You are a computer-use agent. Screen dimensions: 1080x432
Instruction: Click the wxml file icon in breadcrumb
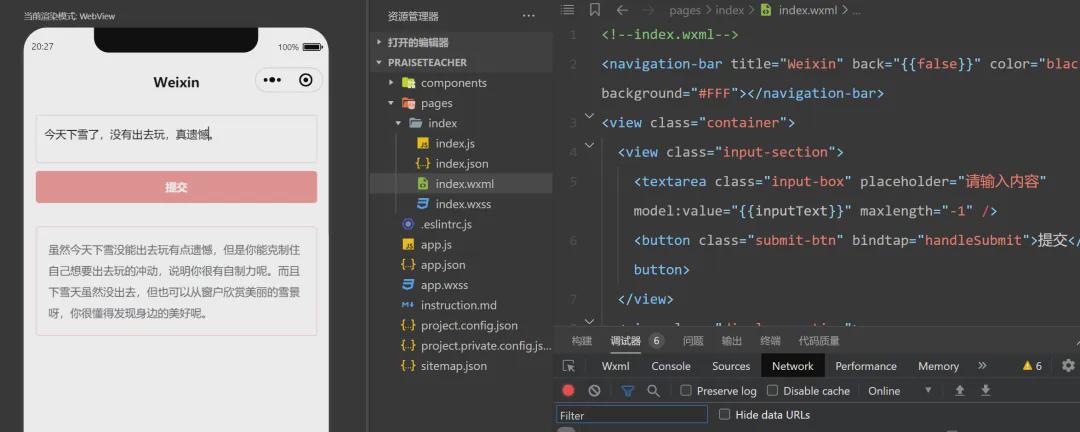(765, 10)
